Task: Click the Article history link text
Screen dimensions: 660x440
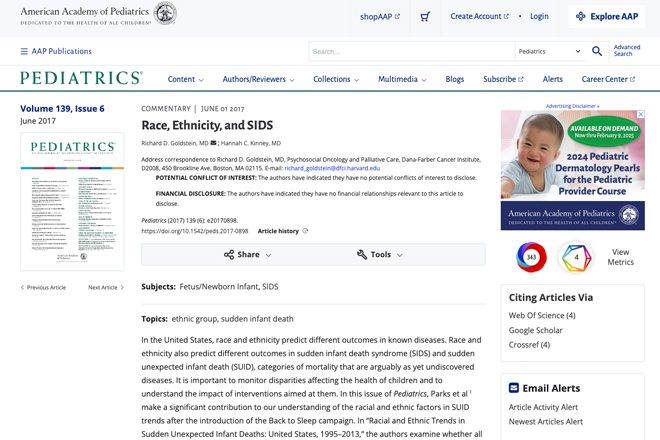Action: pyautogui.click(x=278, y=231)
